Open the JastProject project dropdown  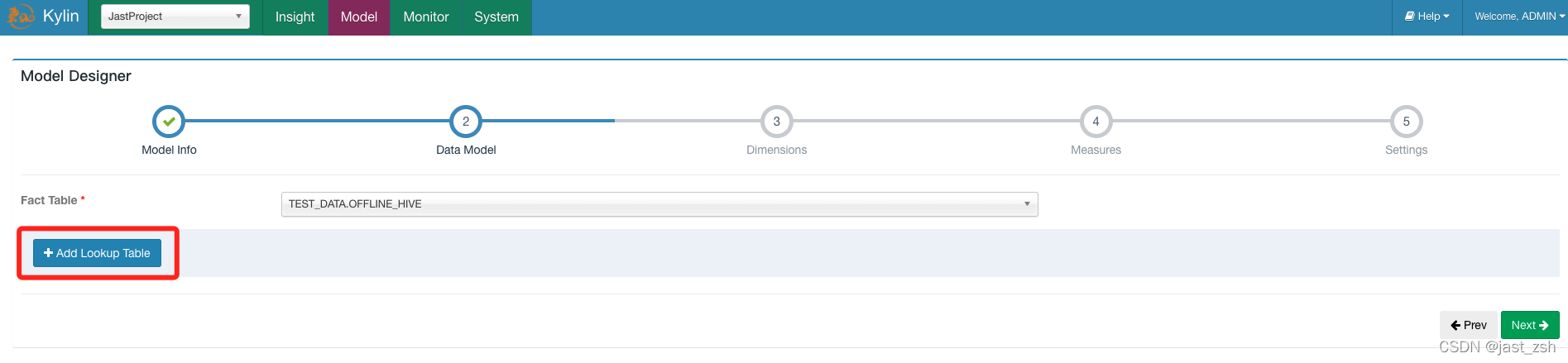pyautogui.click(x=175, y=17)
